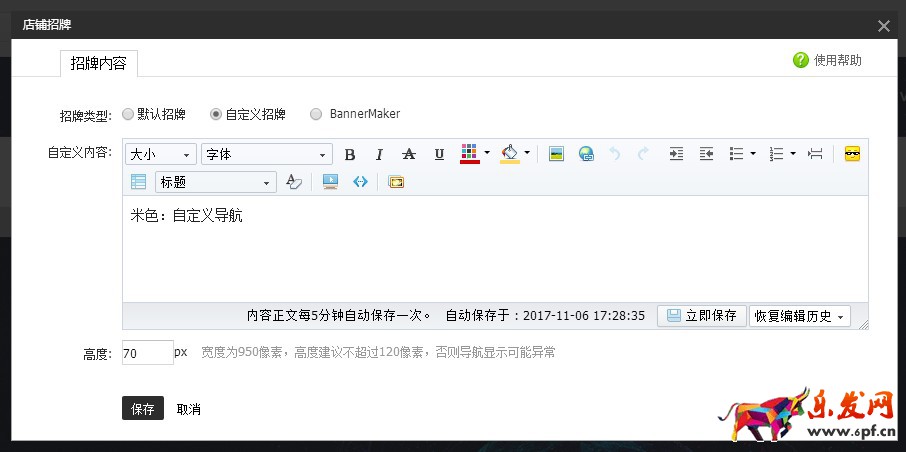The height and width of the screenshot is (452, 906).
Task: Click the redo arrow
Action: pos(643,154)
